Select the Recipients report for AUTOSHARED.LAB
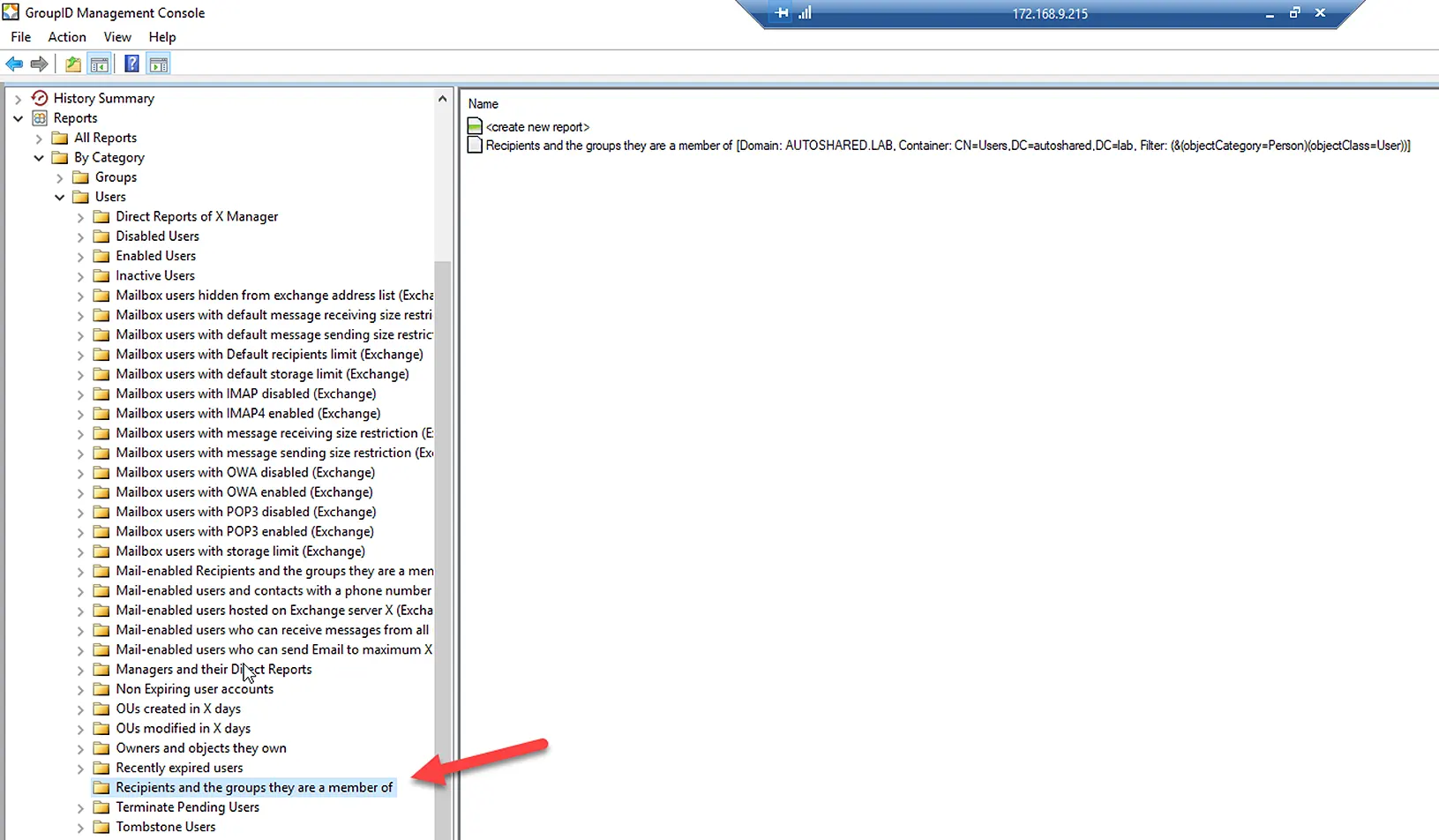 pyautogui.click(x=948, y=145)
